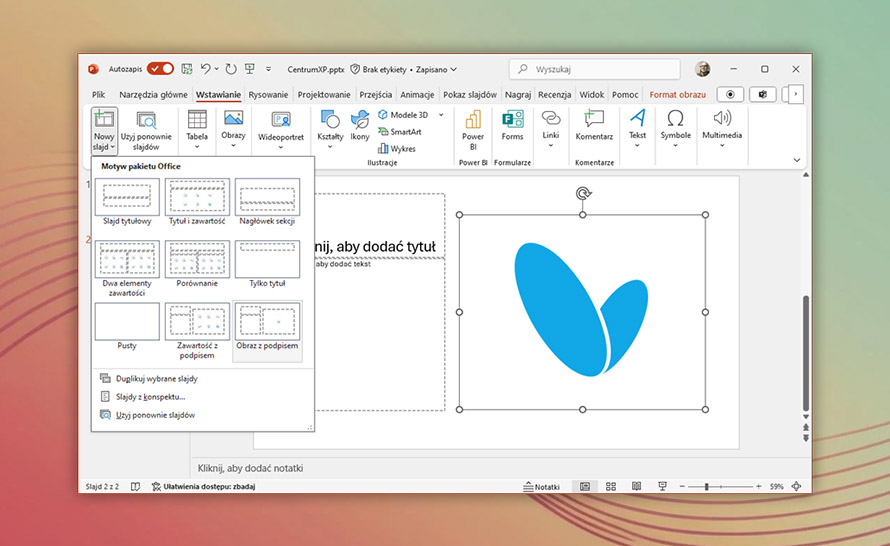Insert a Wykres chart
890x546 pixels.
tap(397, 149)
